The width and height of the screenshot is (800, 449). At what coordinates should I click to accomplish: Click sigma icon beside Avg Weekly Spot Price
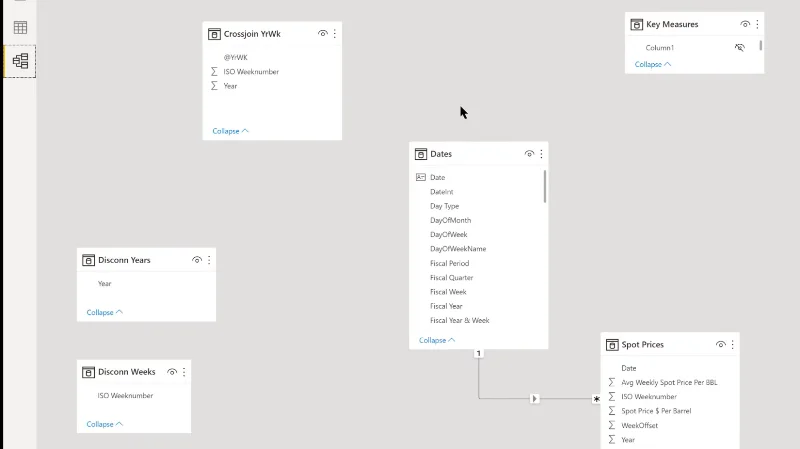click(x=612, y=382)
